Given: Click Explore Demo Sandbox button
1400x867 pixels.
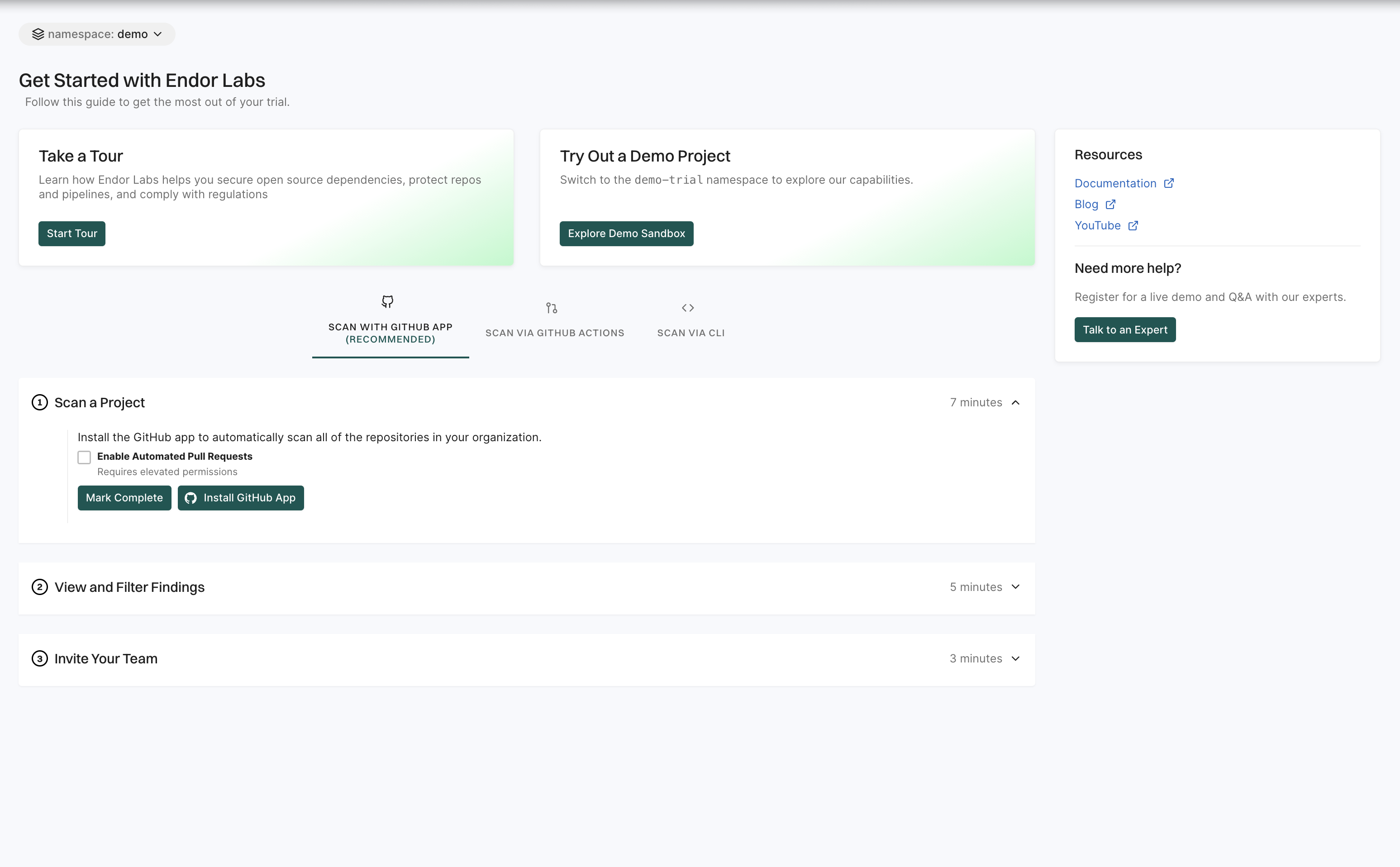Looking at the screenshot, I should (626, 234).
